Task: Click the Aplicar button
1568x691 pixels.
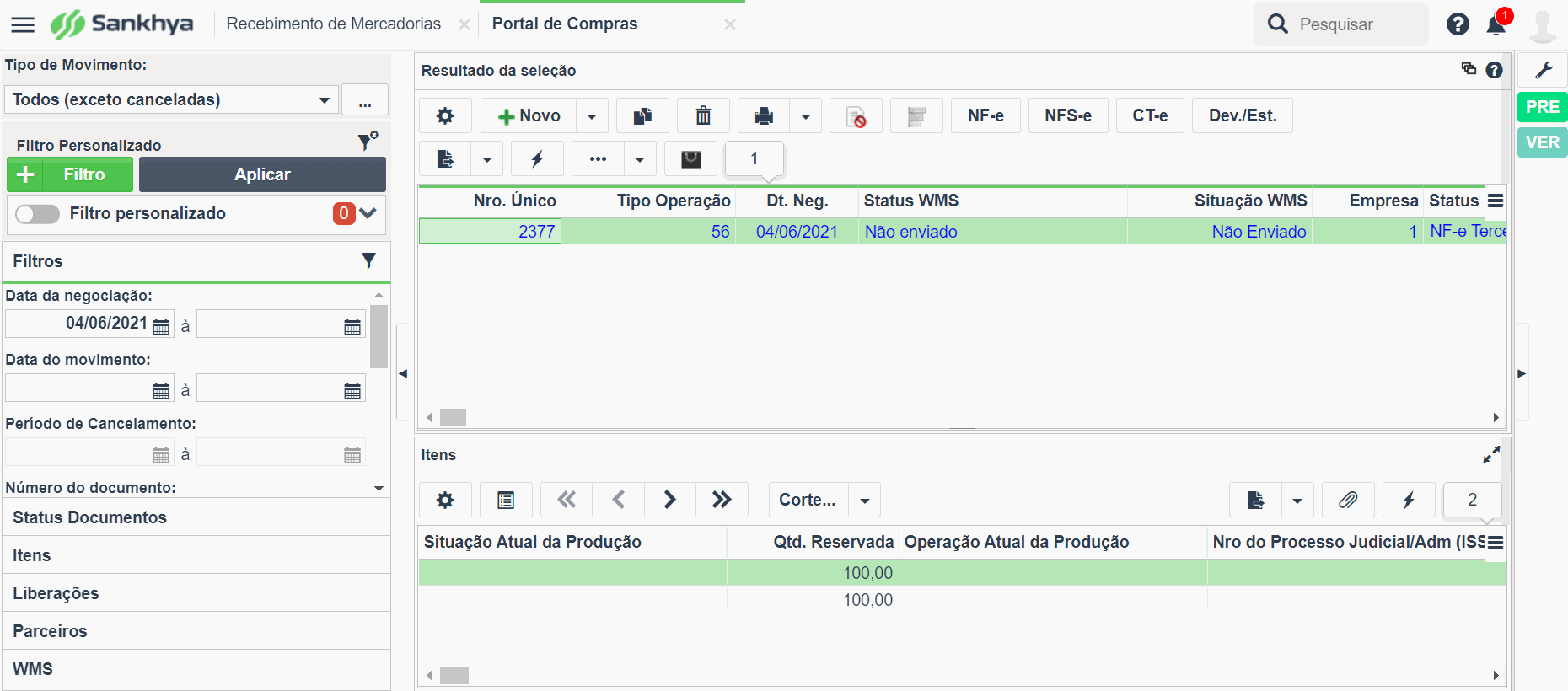Action: click(x=262, y=174)
